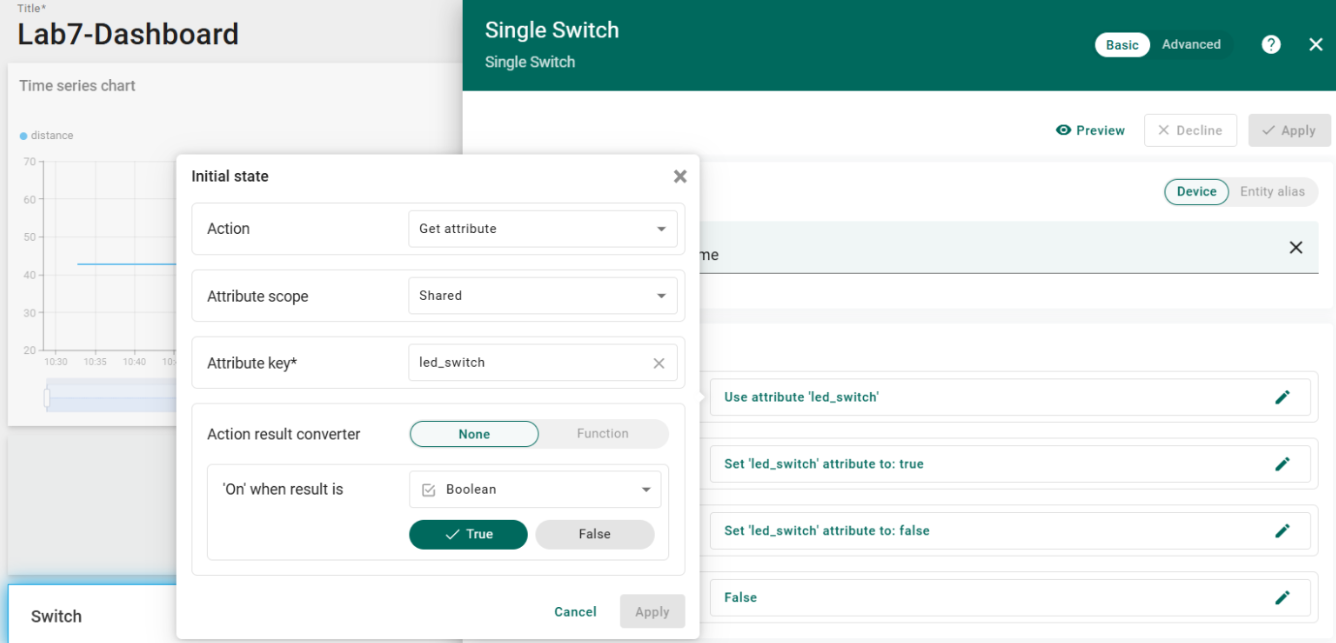This screenshot has height=643, width=1336.
Task: Click Decline in widget editor
Action: pyautogui.click(x=1190, y=130)
